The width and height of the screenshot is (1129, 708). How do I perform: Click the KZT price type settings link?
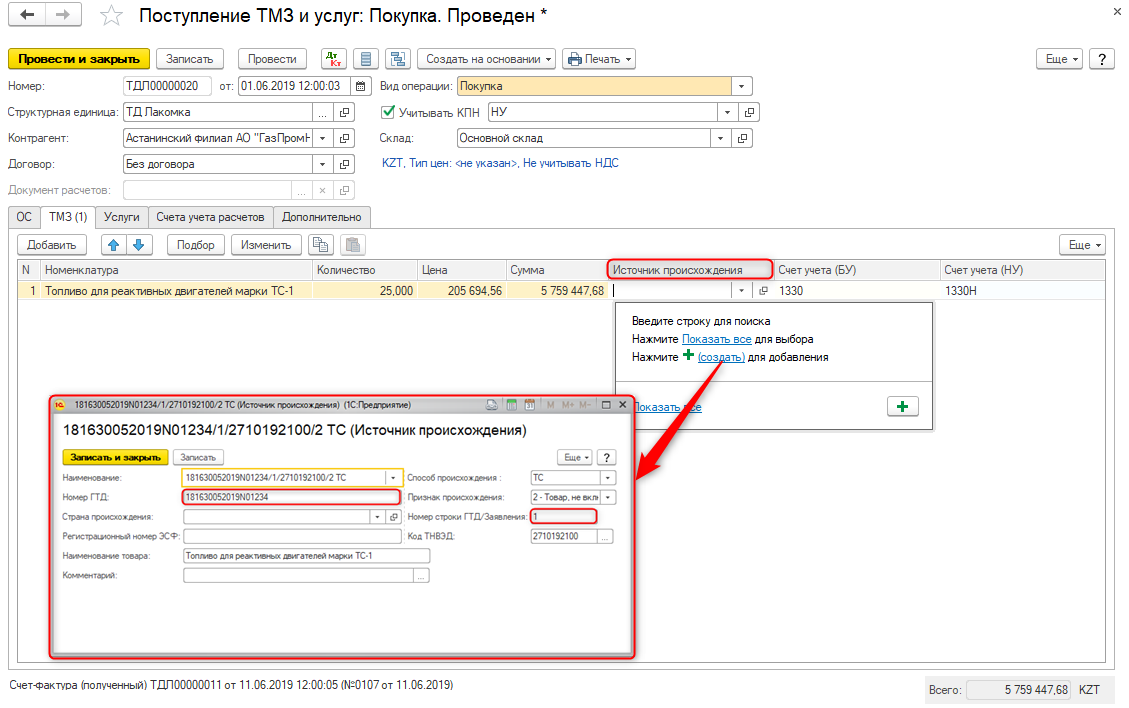coord(499,163)
